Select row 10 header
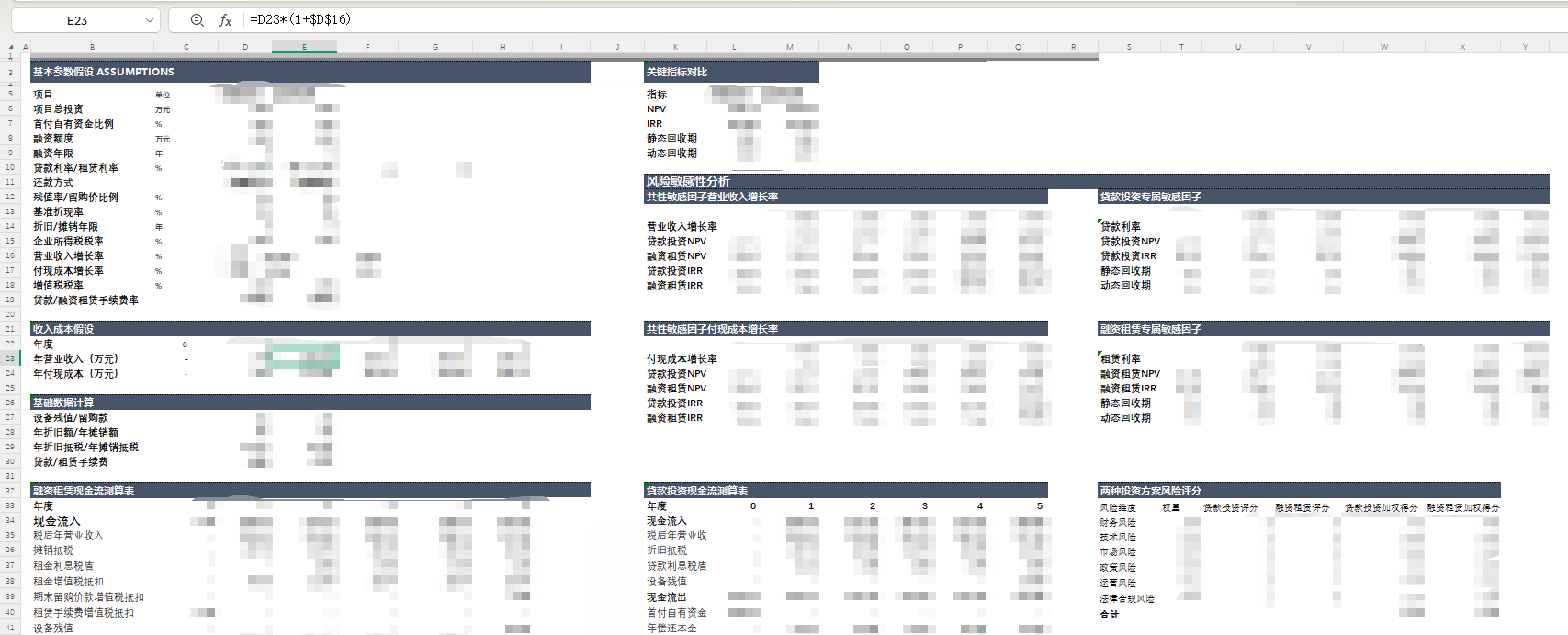This screenshot has height=635, width=1568. point(10,167)
